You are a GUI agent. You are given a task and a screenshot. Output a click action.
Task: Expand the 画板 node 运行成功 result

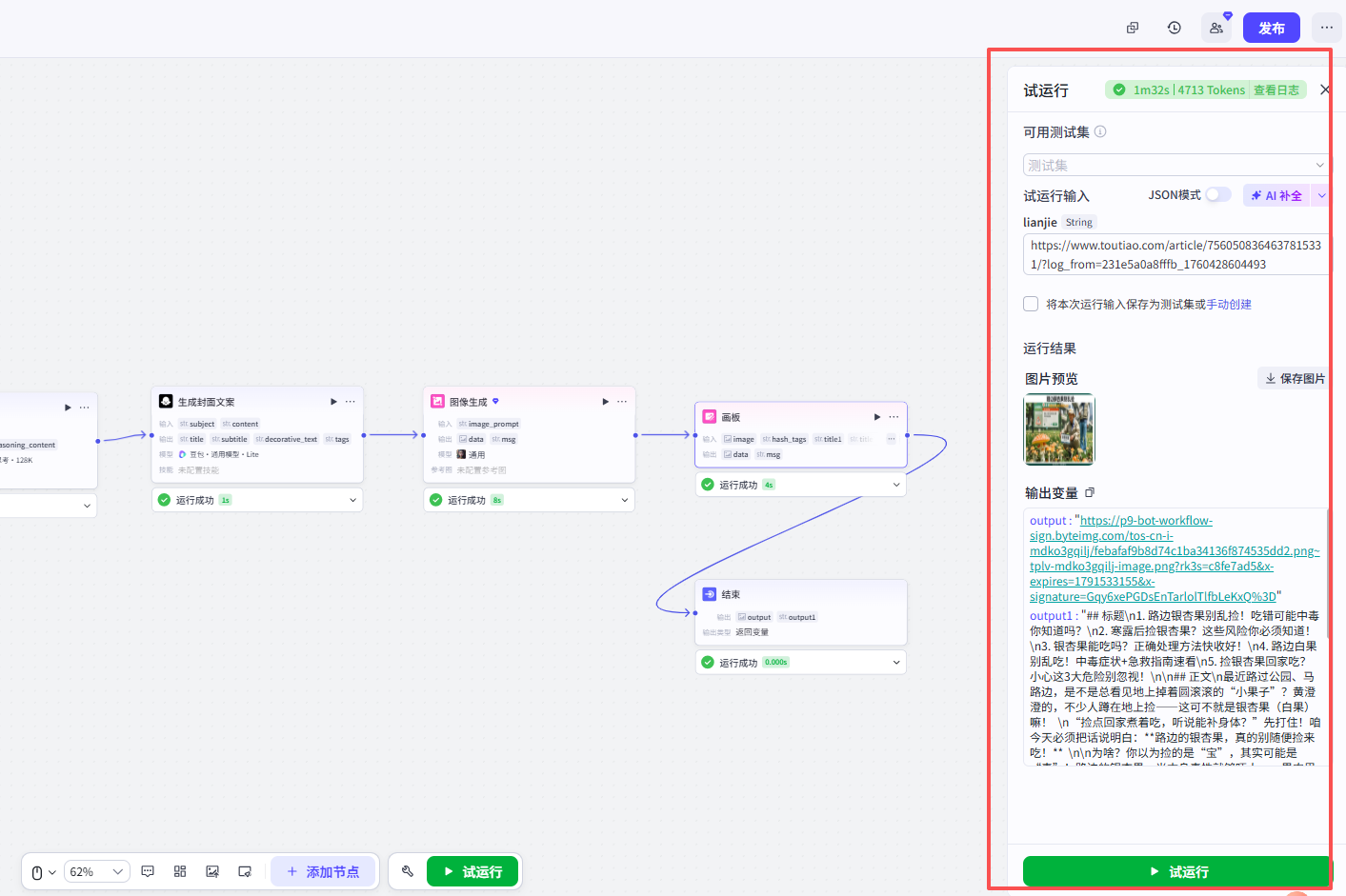coord(800,485)
